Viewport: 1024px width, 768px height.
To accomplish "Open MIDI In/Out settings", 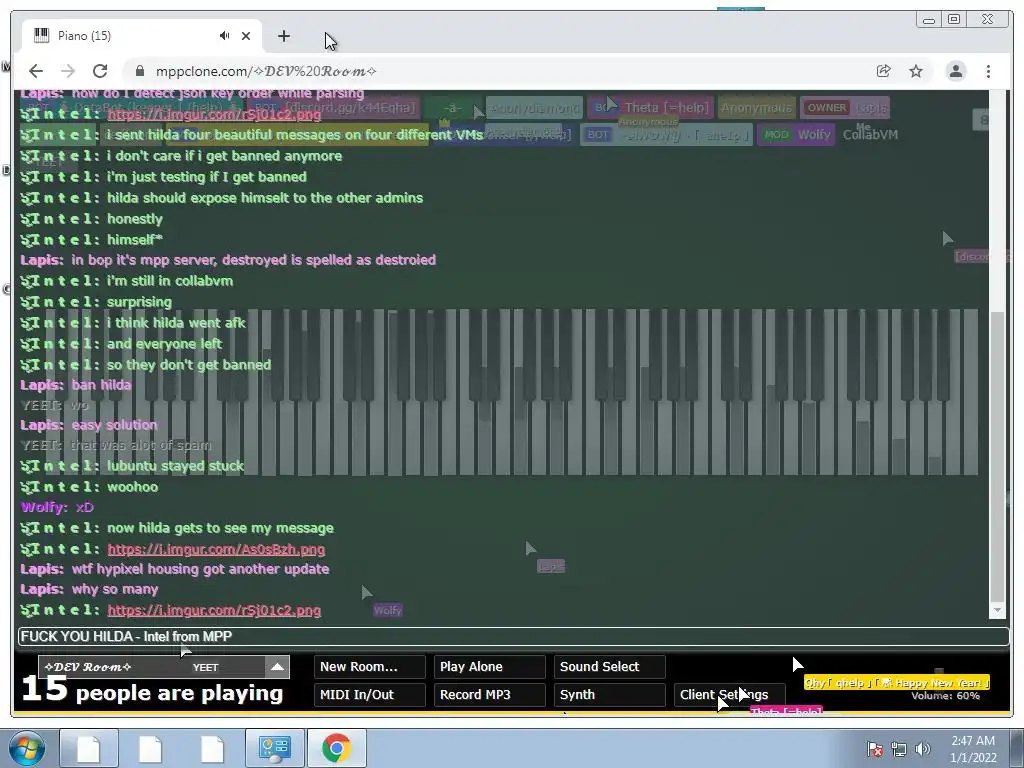I will [370, 695].
